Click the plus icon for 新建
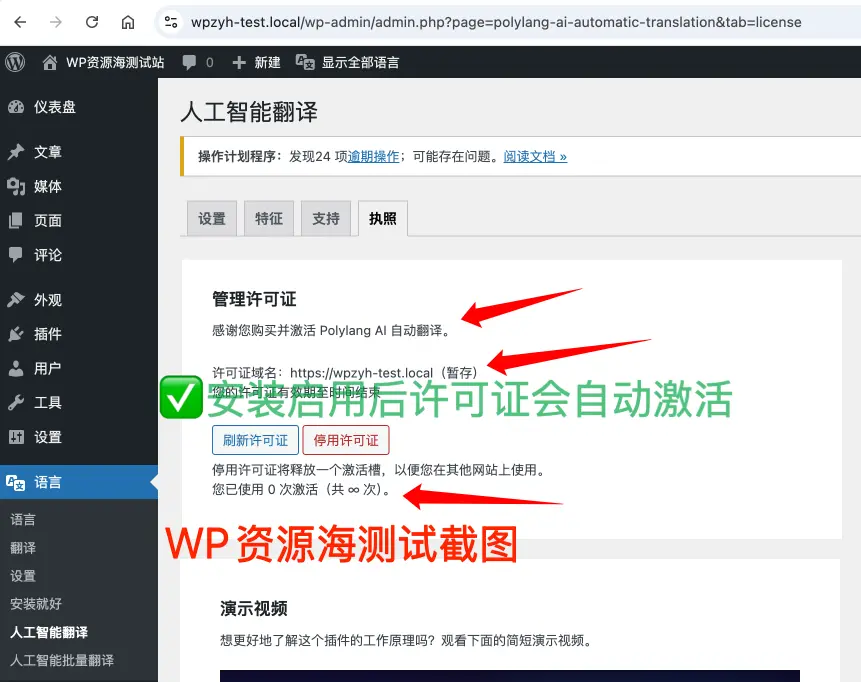The width and height of the screenshot is (861, 682). coord(239,63)
